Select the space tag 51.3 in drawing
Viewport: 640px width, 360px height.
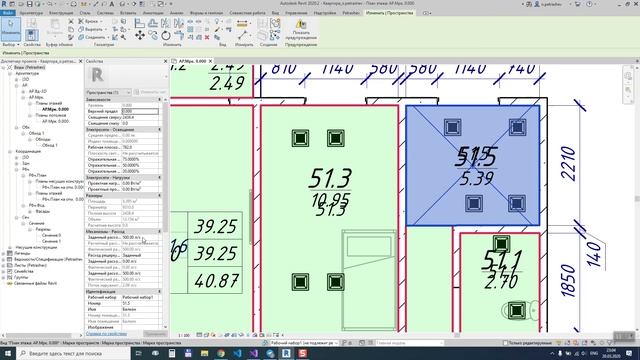click(x=330, y=179)
